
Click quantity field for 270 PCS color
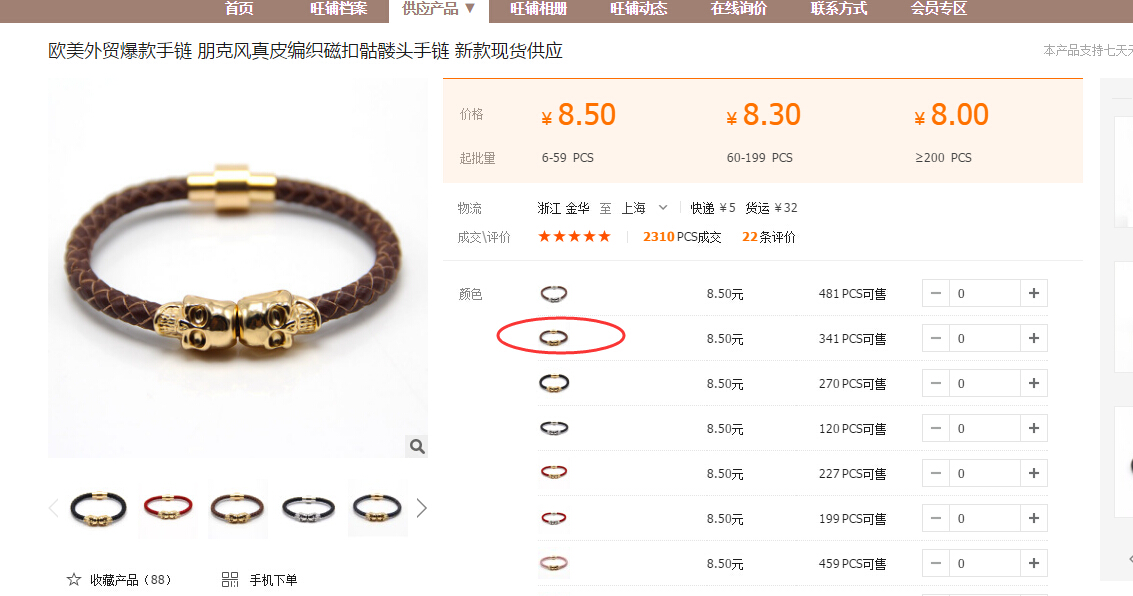(985, 384)
